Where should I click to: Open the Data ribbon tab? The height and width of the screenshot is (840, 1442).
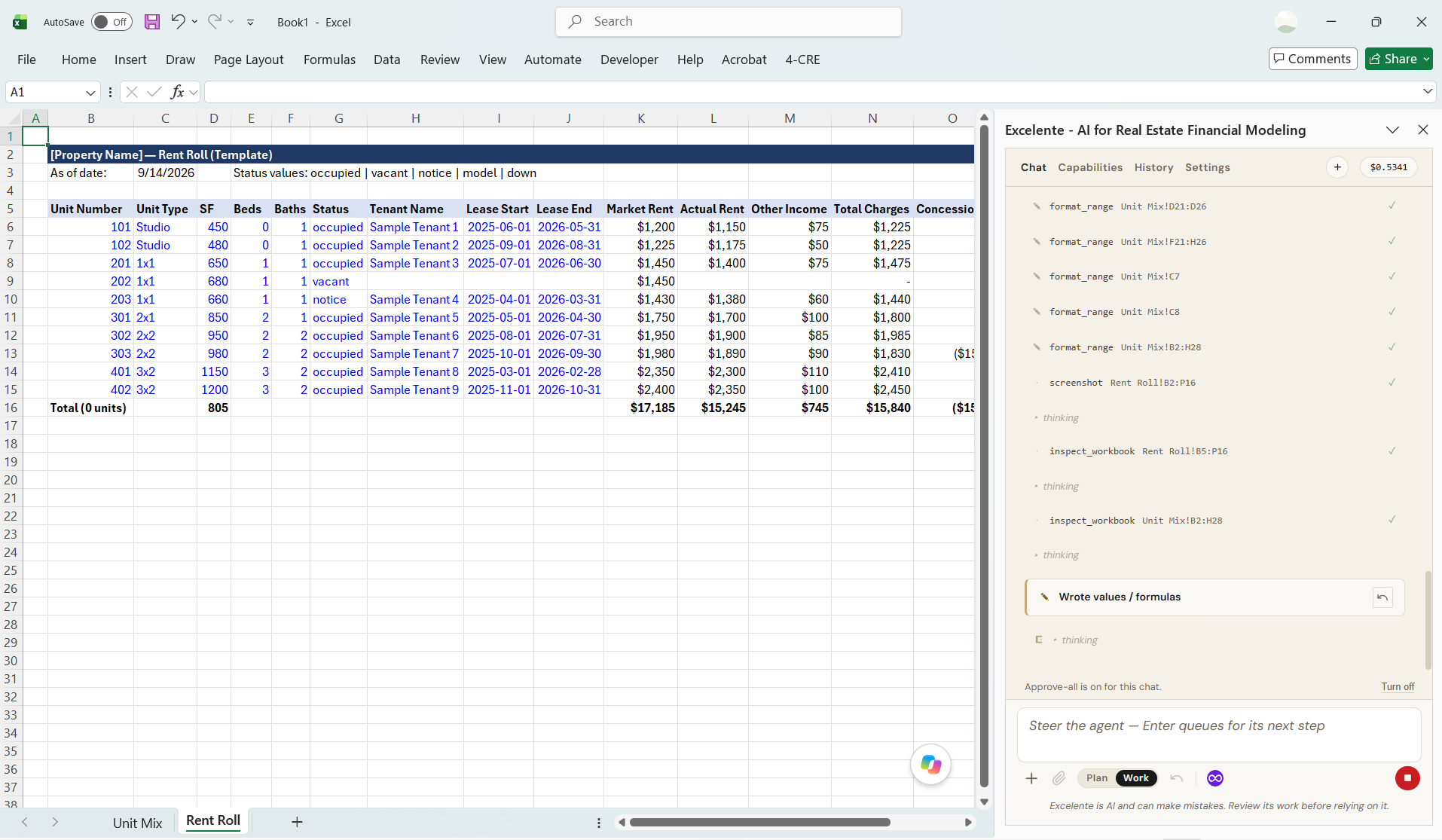click(386, 60)
